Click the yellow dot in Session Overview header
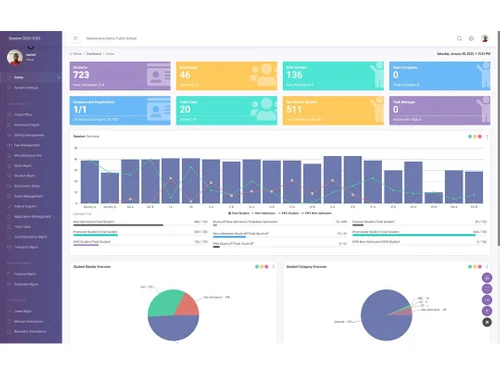 coord(475,136)
